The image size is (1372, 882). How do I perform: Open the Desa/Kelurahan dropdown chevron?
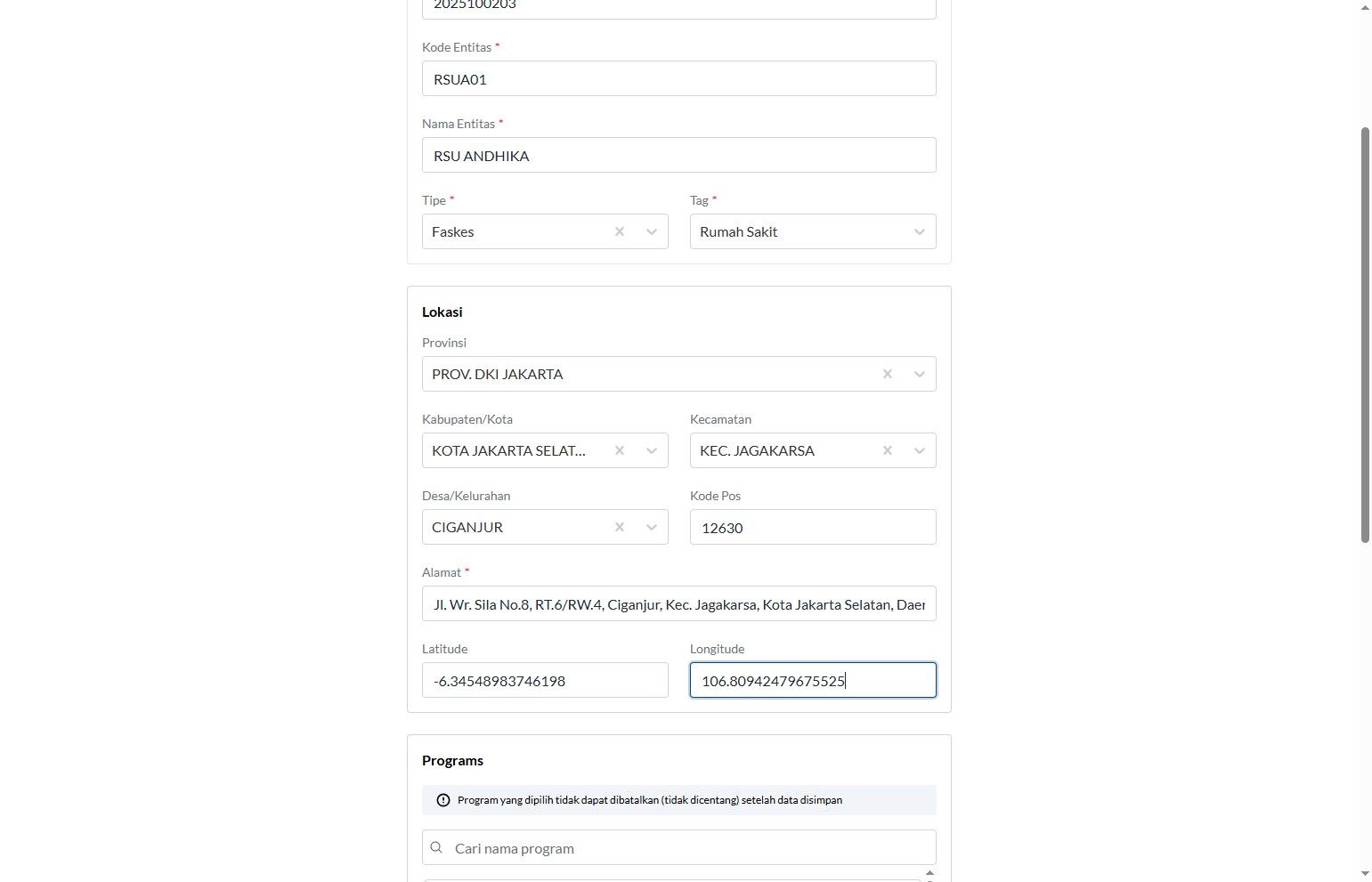point(652,527)
